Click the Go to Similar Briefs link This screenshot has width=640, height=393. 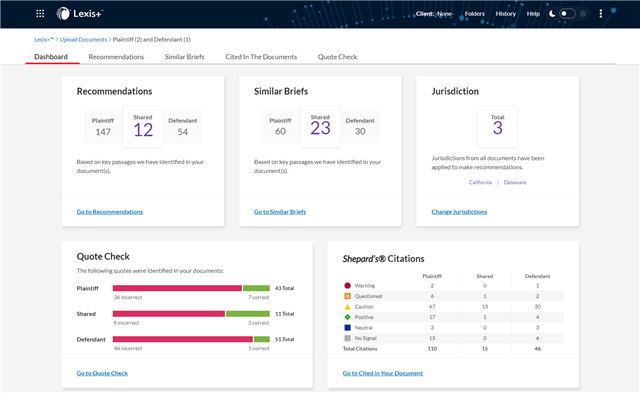tap(280, 212)
